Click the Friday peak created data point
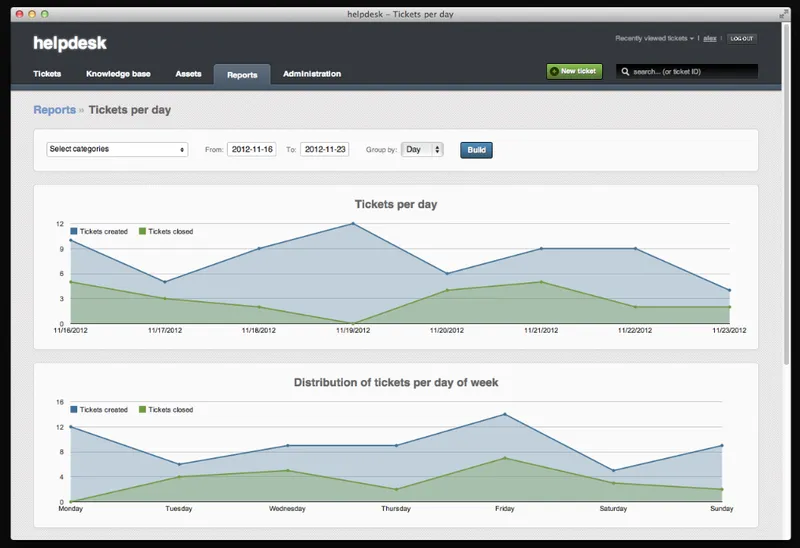 click(505, 414)
